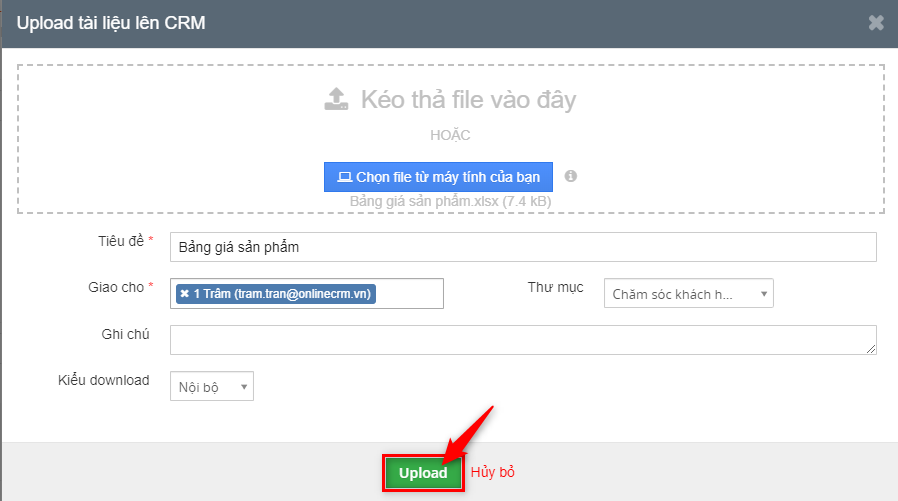Remove assignee 1 Trâm using x icon
The width and height of the screenshot is (898, 501).
185,293
